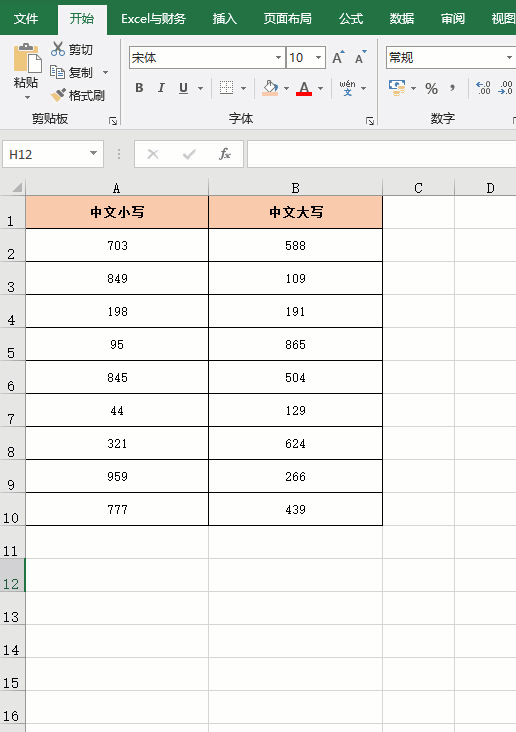Viewport: 516px width, 732px height.
Task: Open the Excel与财务 tab
Action: coord(153,19)
